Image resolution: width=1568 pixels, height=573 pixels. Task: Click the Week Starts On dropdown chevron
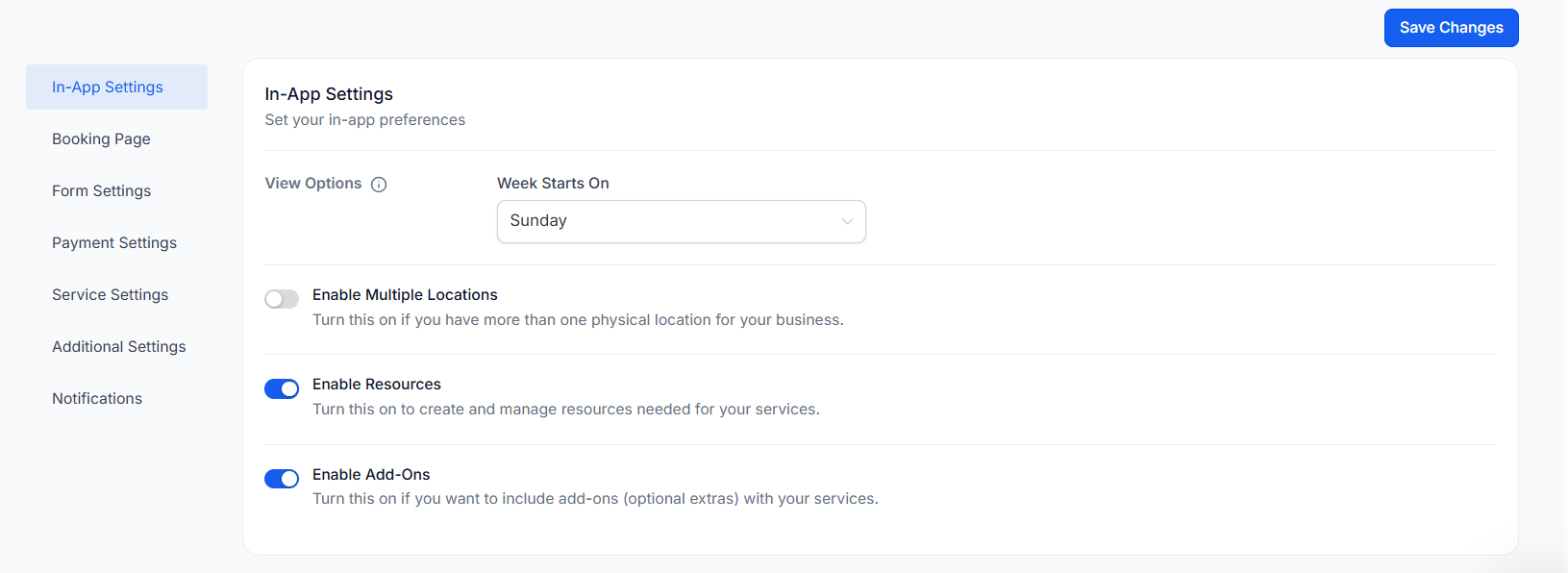pos(847,221)
